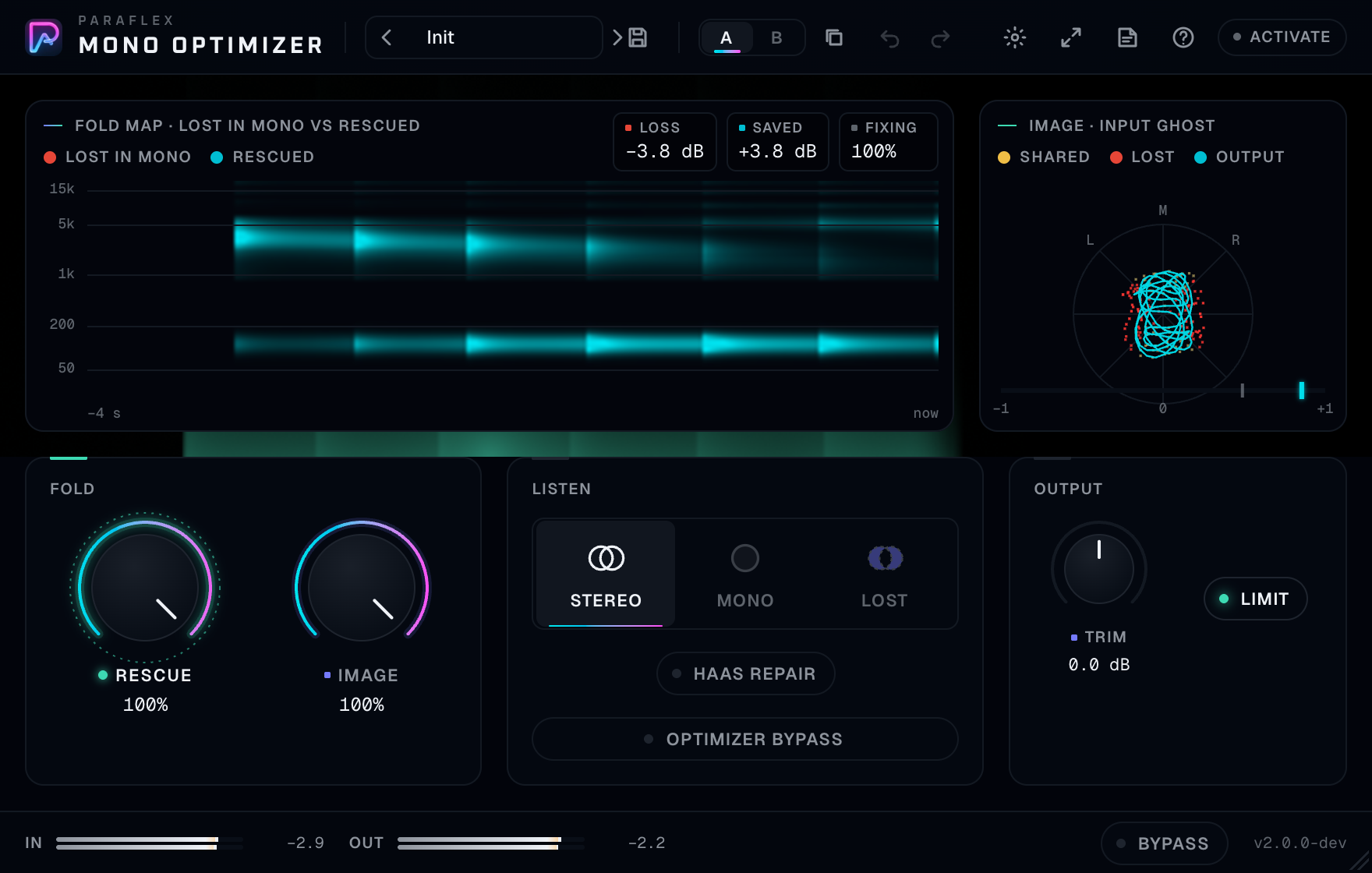Redo the last change
The height and width of the screenshot is (873, 1372).
coord(941,37)
